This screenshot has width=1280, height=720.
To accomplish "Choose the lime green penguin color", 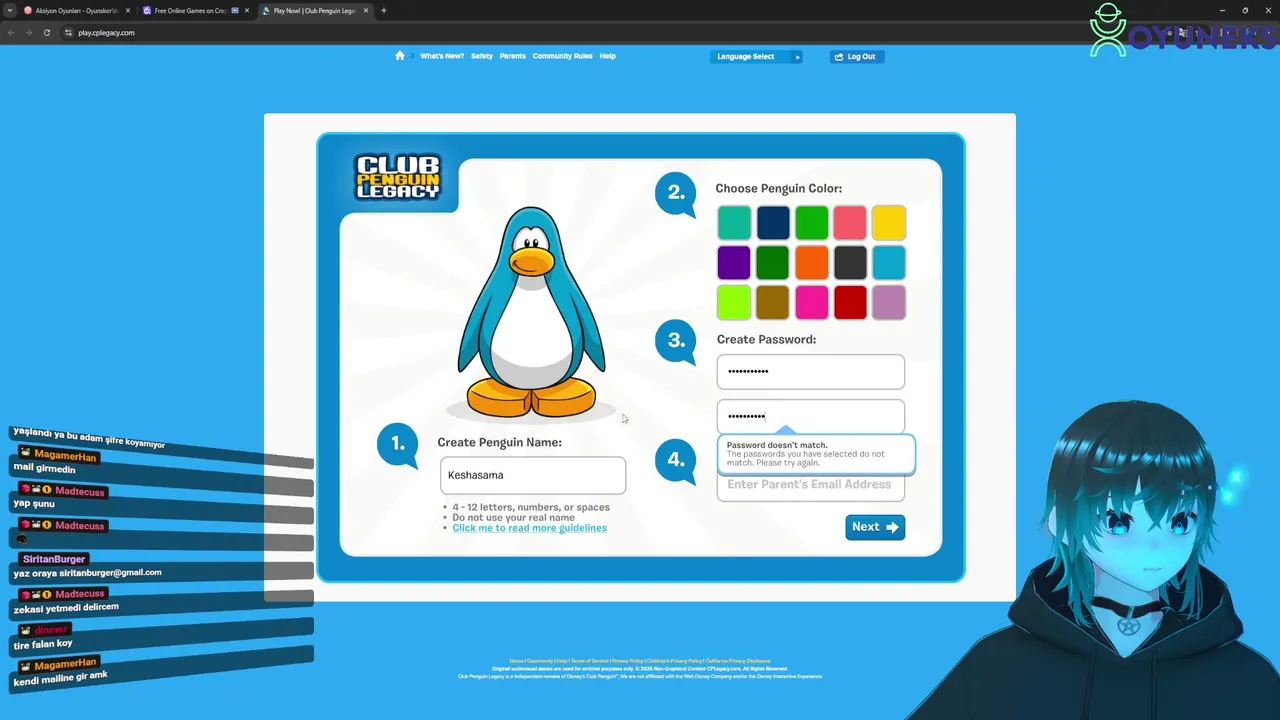I will click(x=734, y=303).
